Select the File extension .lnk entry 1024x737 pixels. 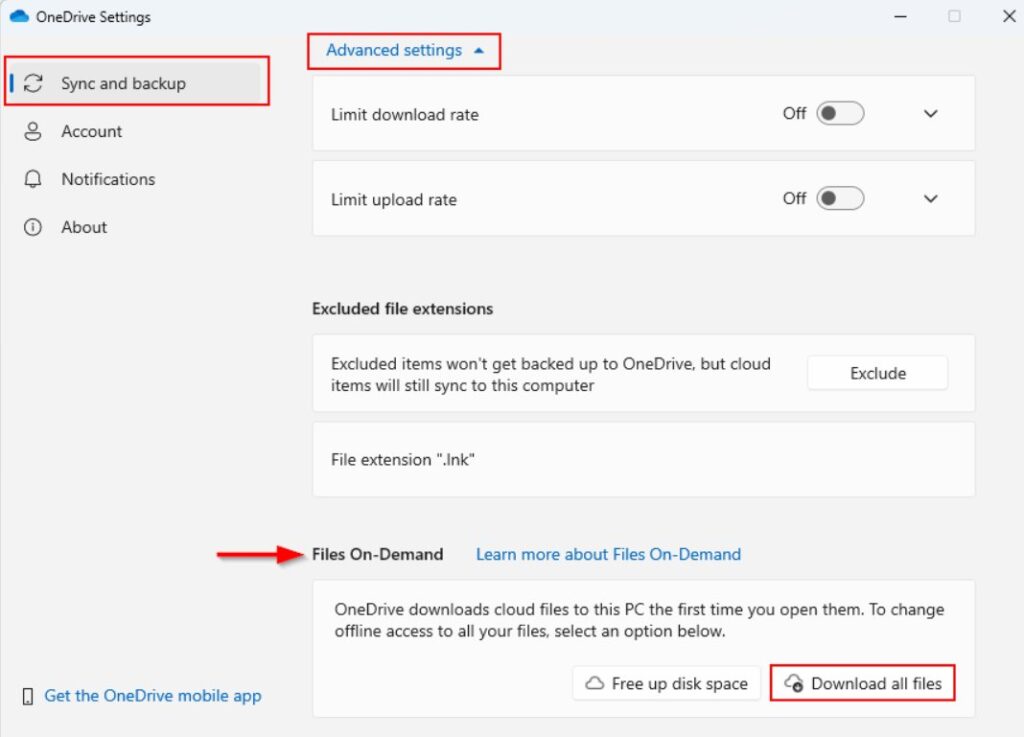point(401,459)
